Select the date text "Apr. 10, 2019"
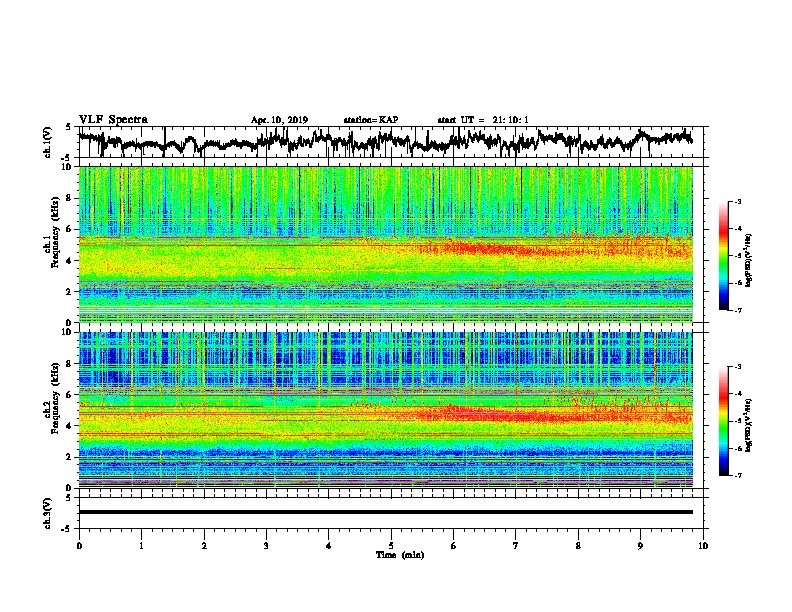The image size is (792, 612). (279, 120)
